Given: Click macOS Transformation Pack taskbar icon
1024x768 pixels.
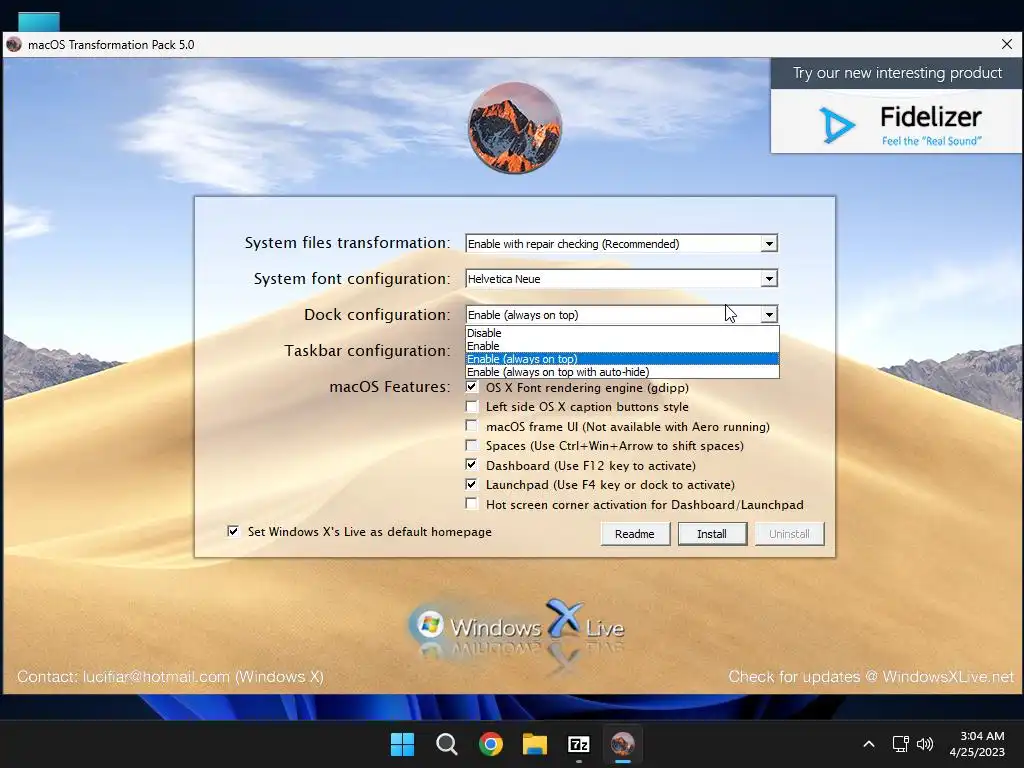Looking at the screenshot, I should 622,744.
